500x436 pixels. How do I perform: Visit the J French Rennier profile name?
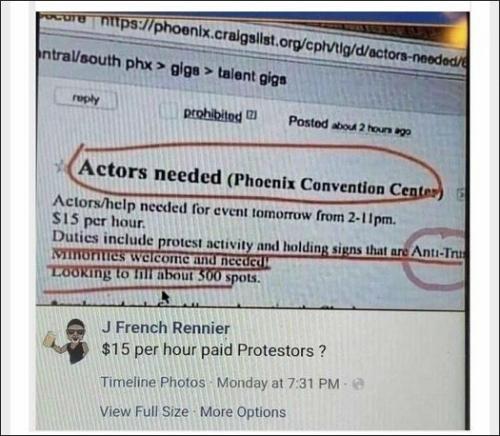pyautogui.click(x=166, y=328)
